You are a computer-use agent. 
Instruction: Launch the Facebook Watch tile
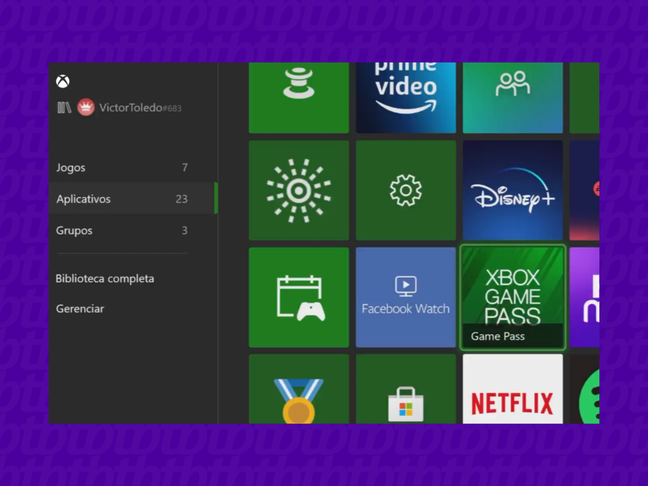tap(406, 297)
